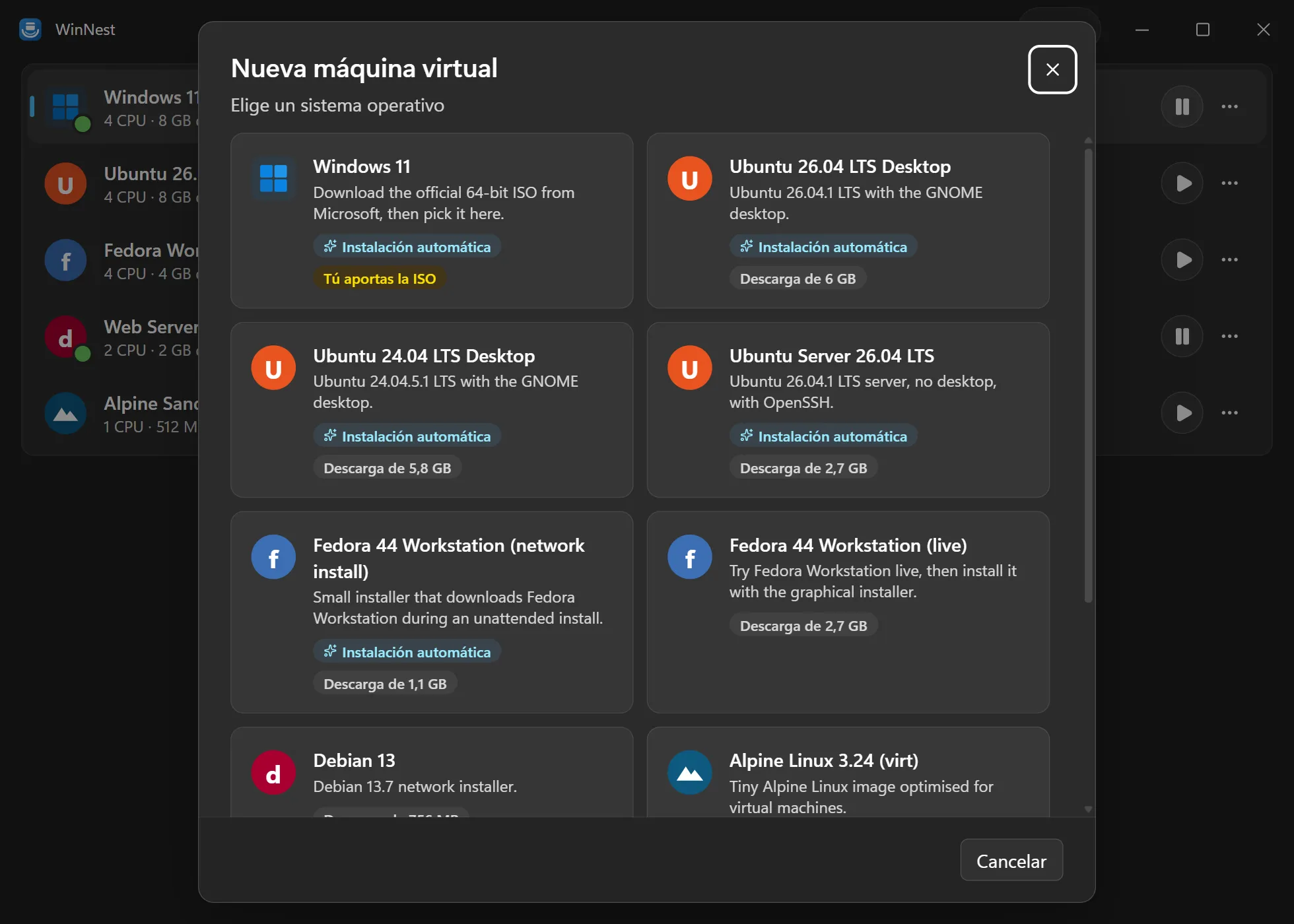The height and width of the screenshot is (924, 1294).
Task: Click the scrollbar down arrow in dialog
Action: click(x=1088, y=809)
